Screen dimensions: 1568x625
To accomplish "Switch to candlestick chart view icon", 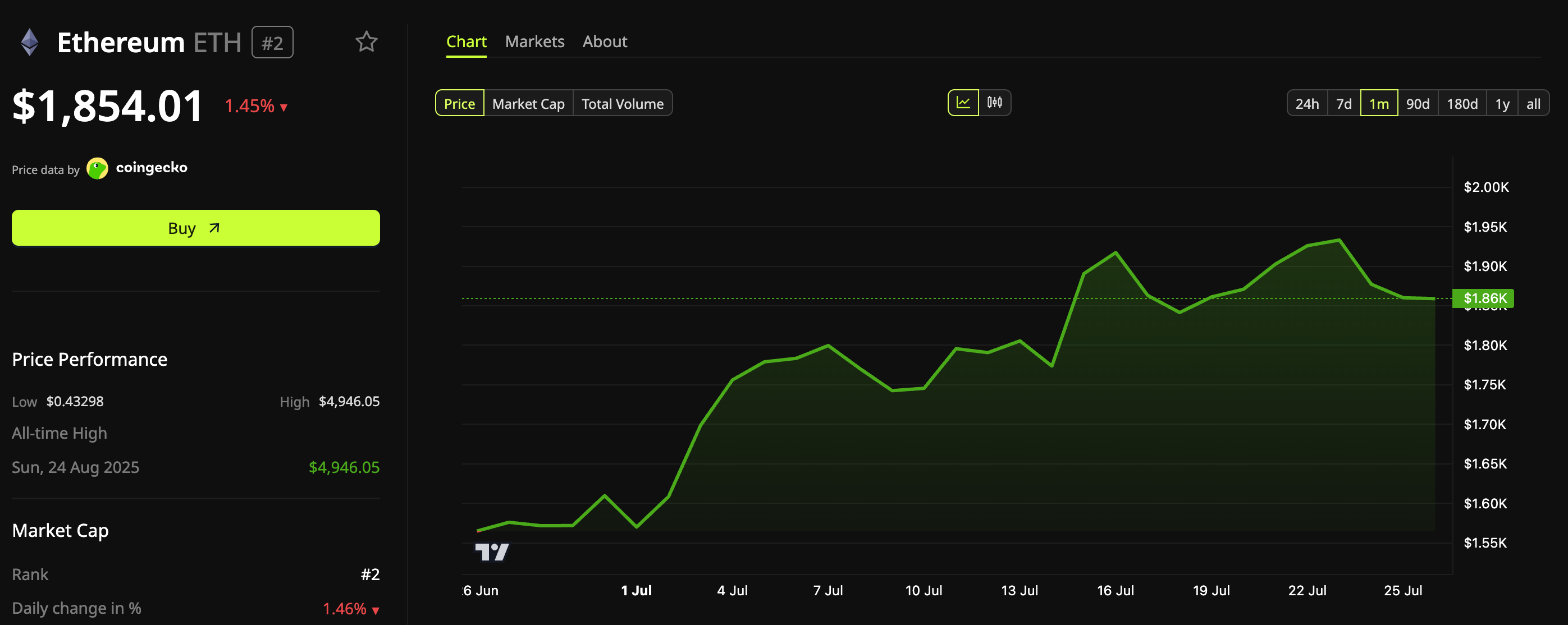I will [x=995, y=103].
